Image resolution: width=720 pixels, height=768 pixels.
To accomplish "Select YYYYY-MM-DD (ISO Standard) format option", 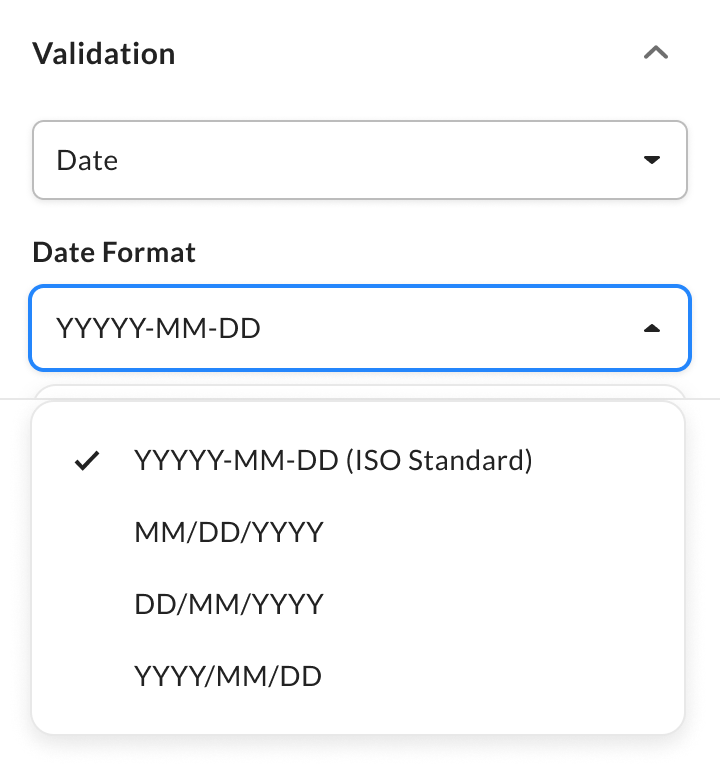I will pyautogui.click(x=333, y=460).
